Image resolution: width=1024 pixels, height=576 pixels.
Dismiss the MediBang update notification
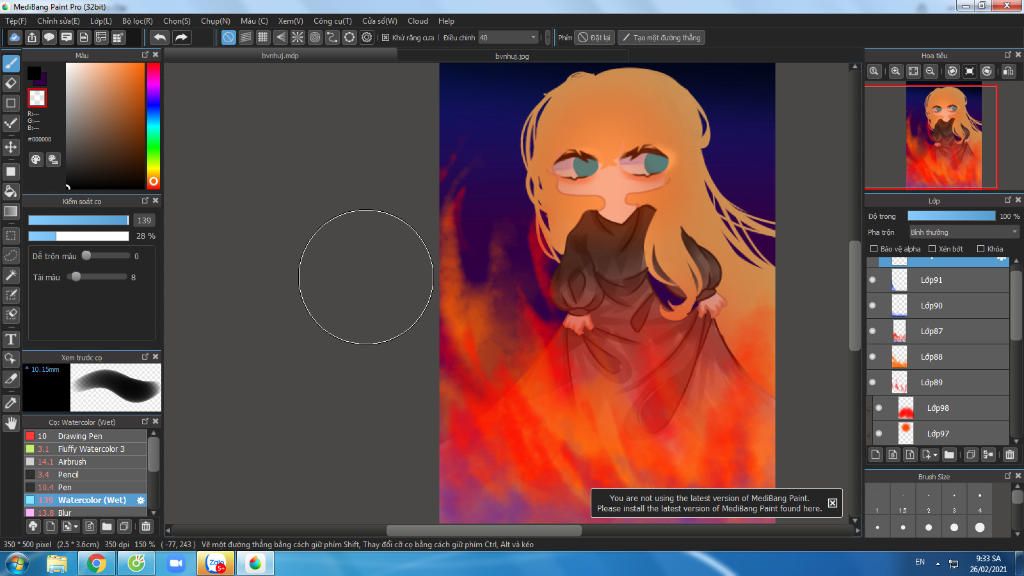[x=832, y=503]
